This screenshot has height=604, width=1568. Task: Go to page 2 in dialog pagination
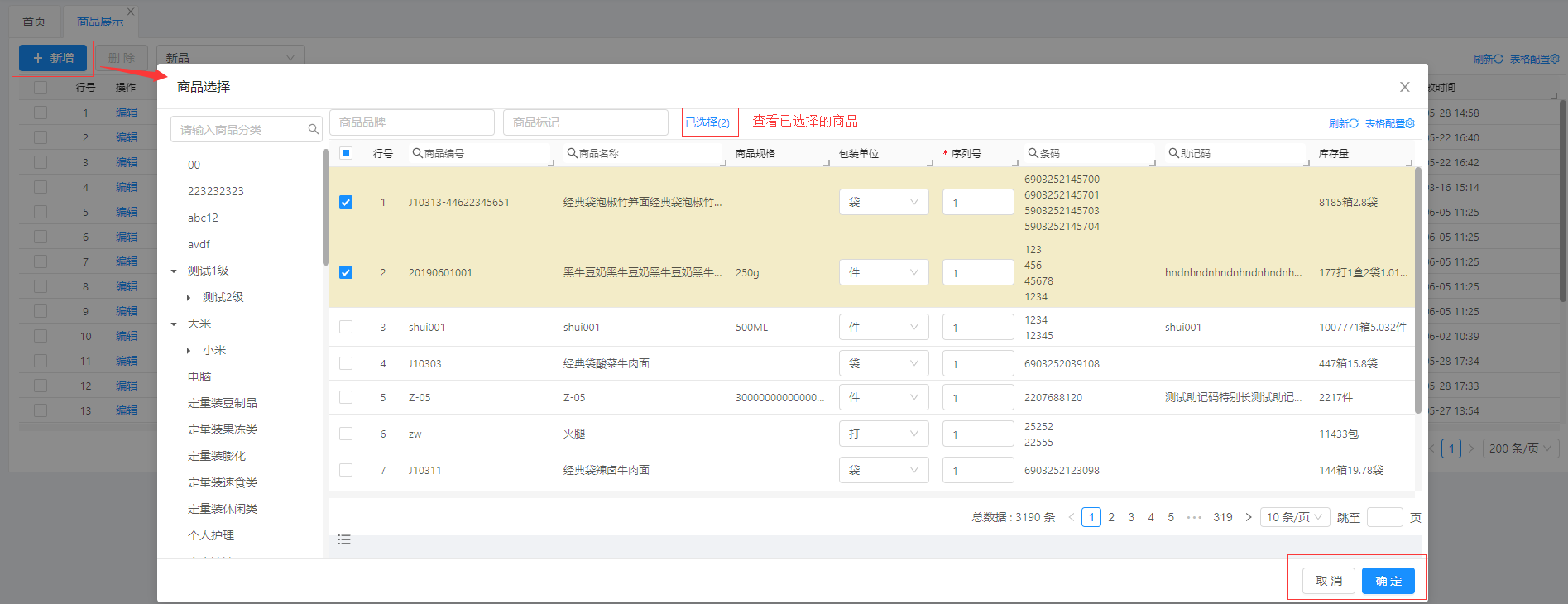[x=1111, y=517]
